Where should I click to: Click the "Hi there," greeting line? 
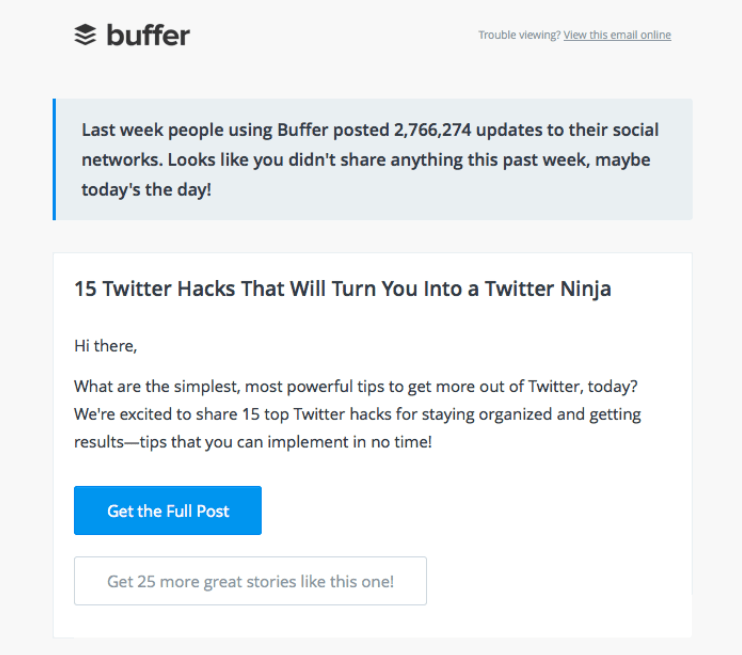click(105, 346)
